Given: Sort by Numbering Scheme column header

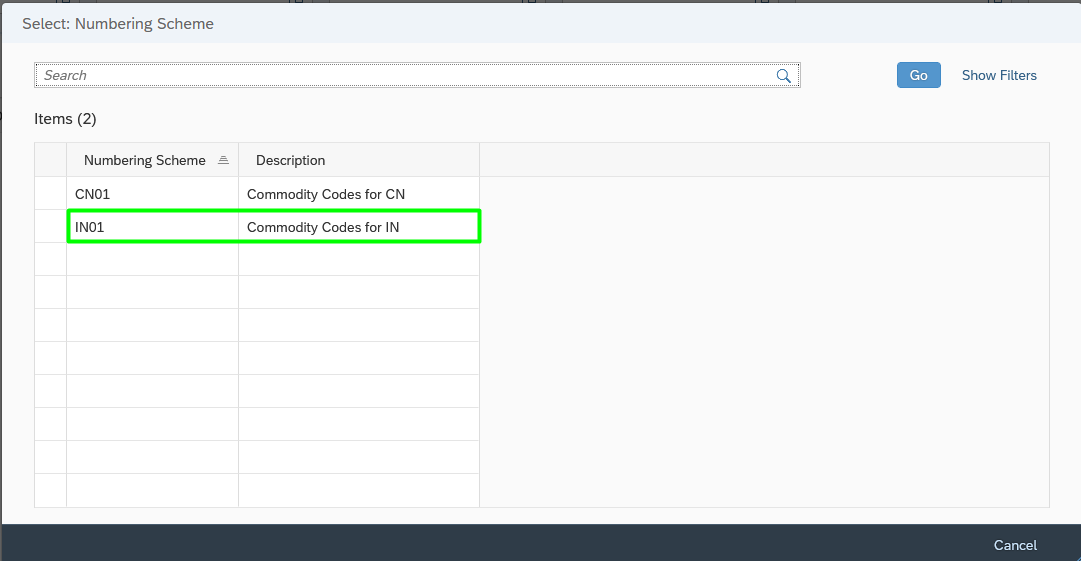Looking at the screenshot, I should coord(152,160).
